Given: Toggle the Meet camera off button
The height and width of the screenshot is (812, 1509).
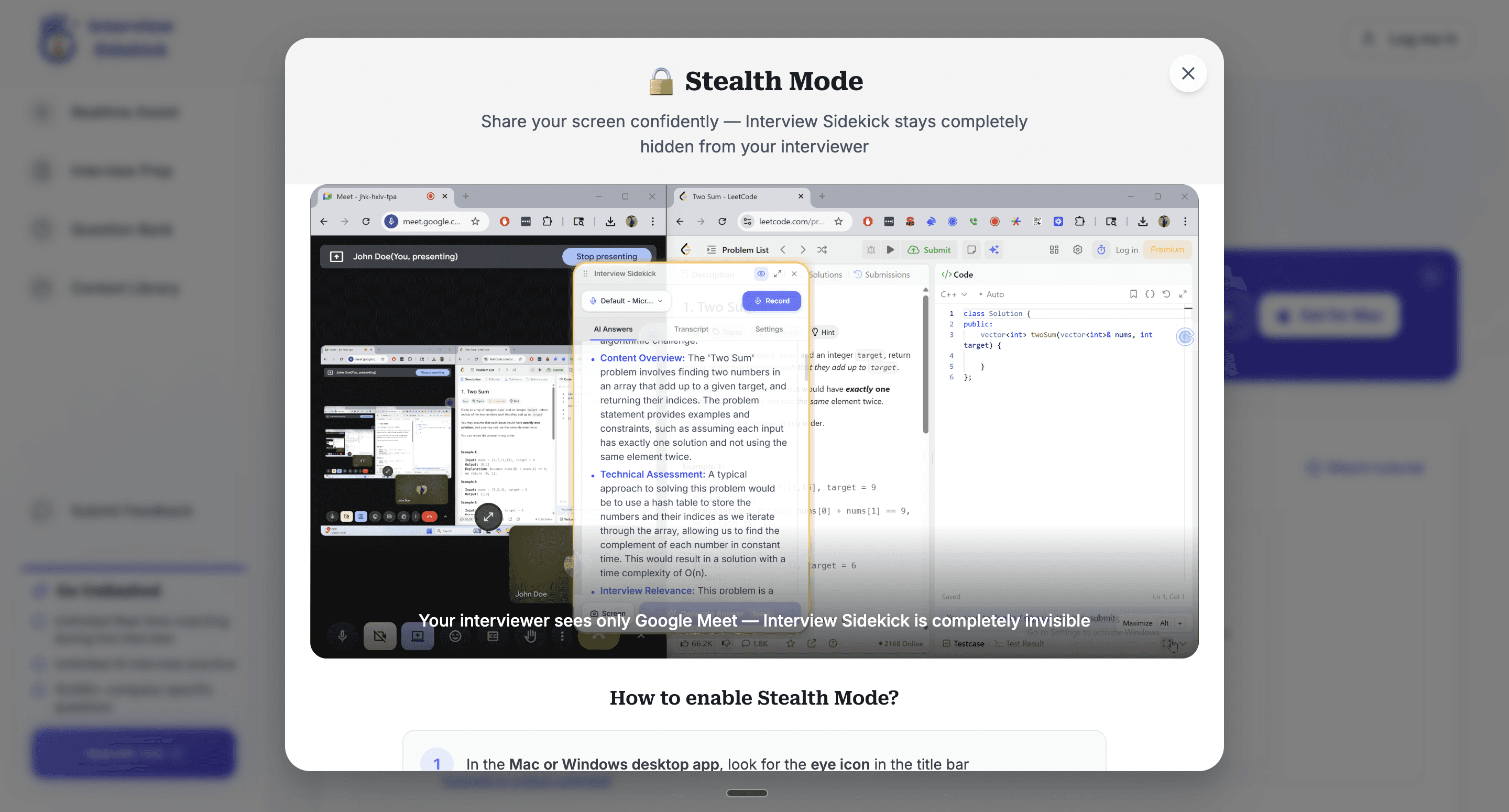Looking at the screenshot, I should coord(379,637).
